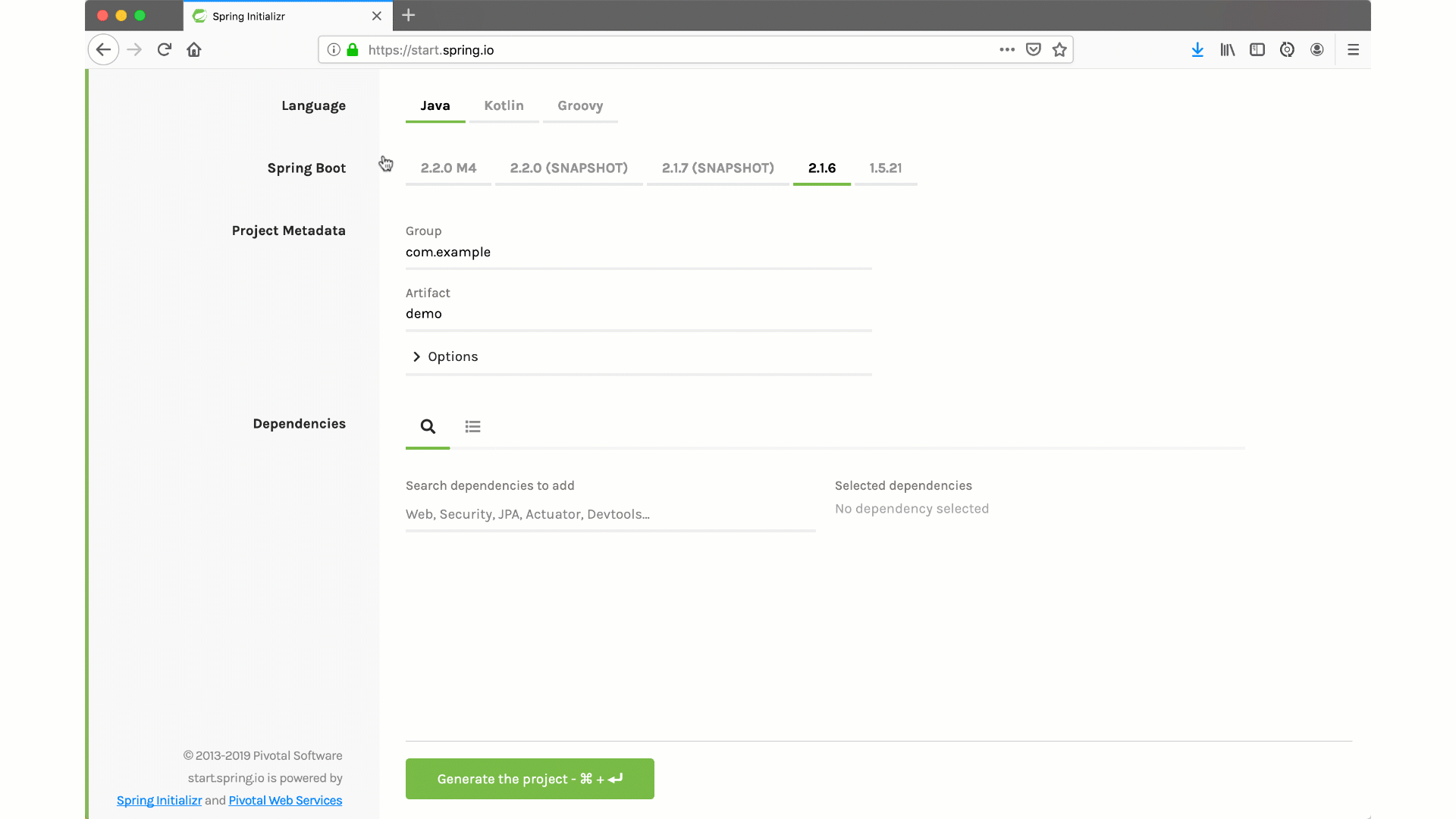Image resolution: width=1456 pixels, height=819 pixels.
Task: Open the Spring Initializr footer link
Action: tap(159, 801)
